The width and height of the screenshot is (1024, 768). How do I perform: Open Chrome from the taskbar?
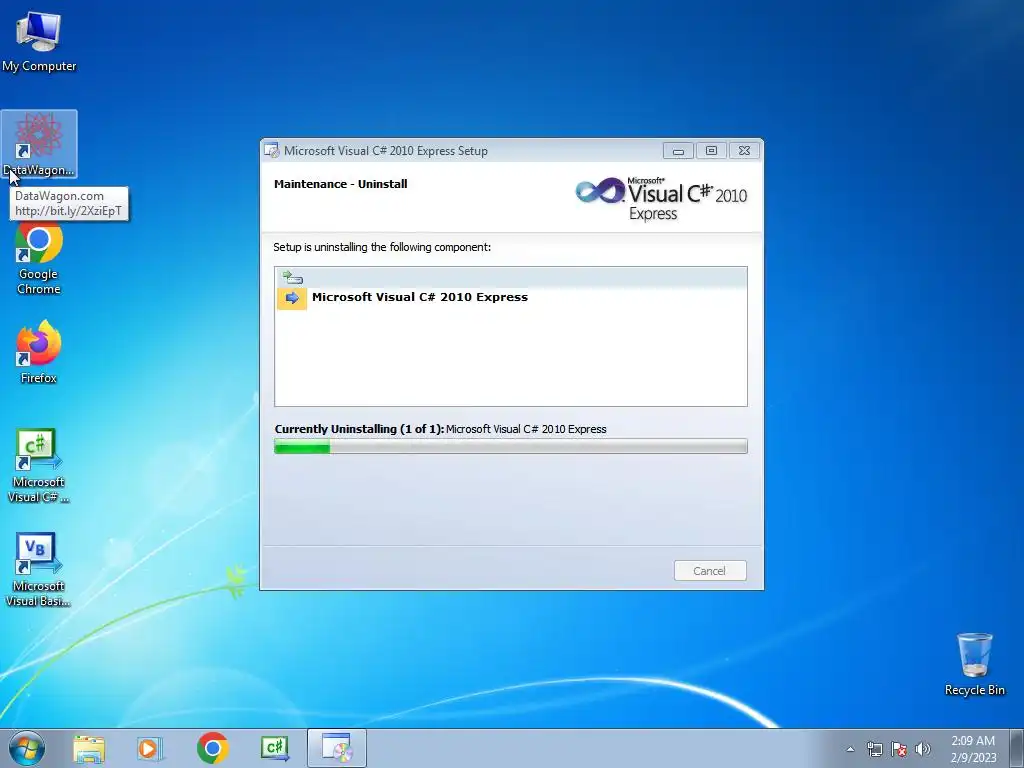(x=212, y=748)
